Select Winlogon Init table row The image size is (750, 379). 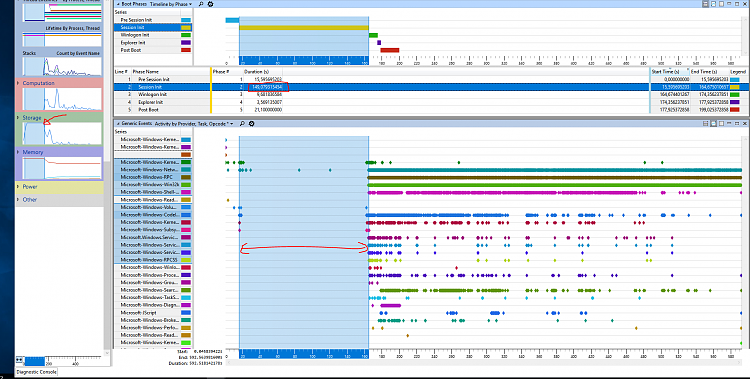(x=382, y=94)
